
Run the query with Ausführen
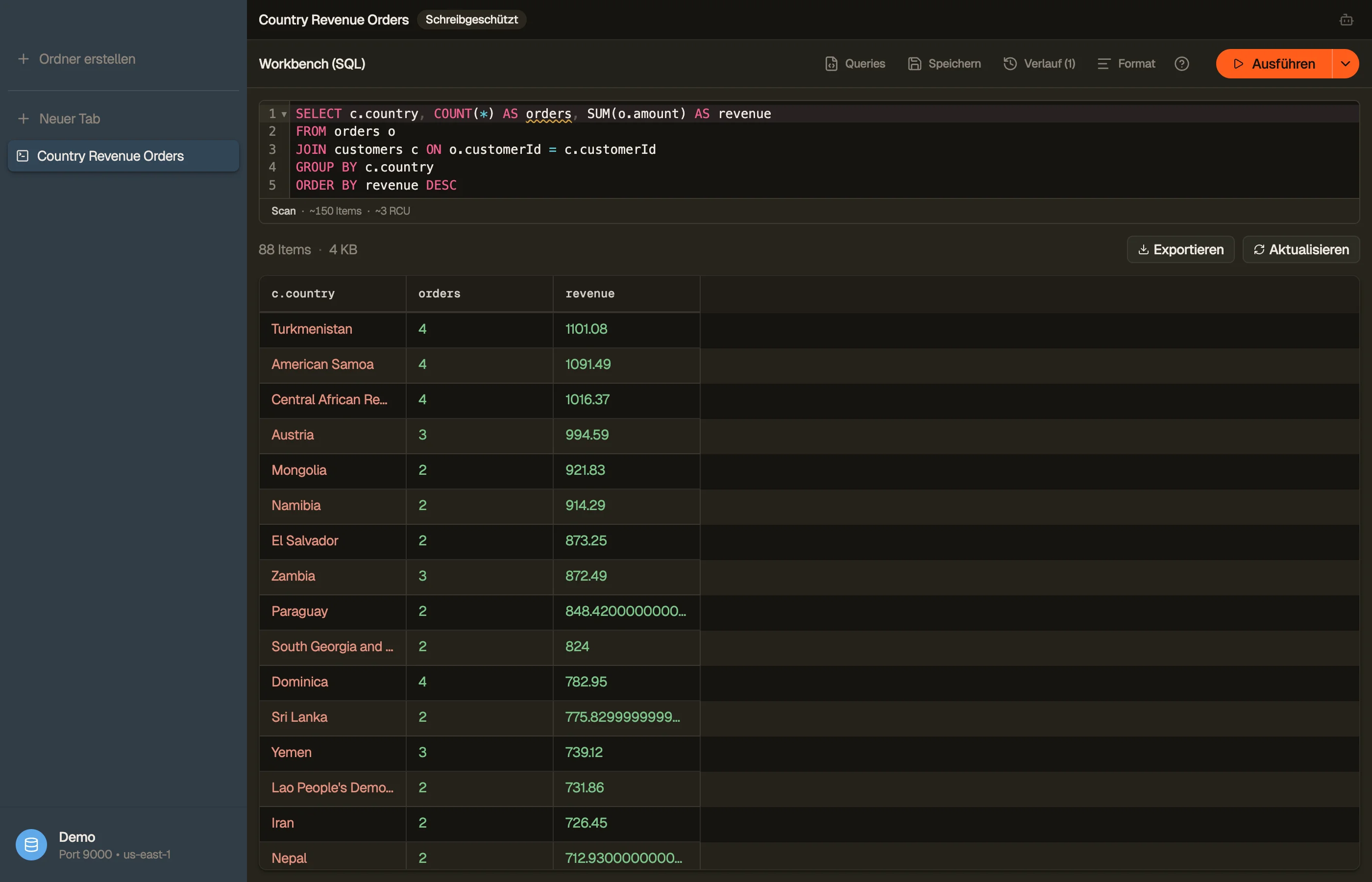1274,64
